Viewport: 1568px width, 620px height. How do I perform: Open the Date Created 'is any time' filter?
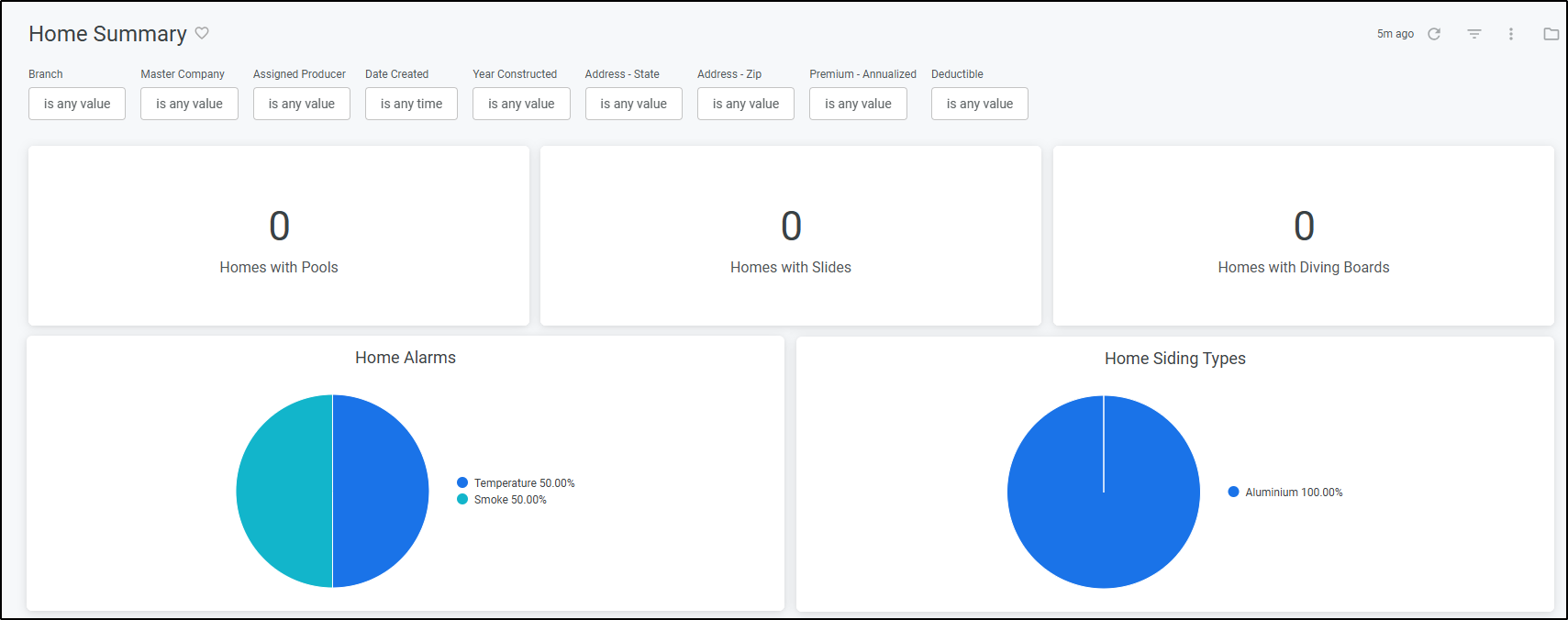411,104
